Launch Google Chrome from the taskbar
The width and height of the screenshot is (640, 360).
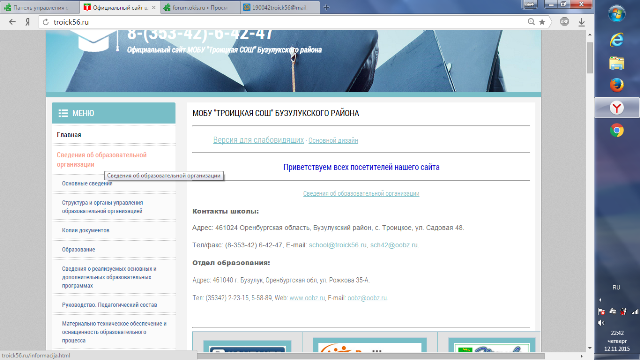(x=617, y=131)
